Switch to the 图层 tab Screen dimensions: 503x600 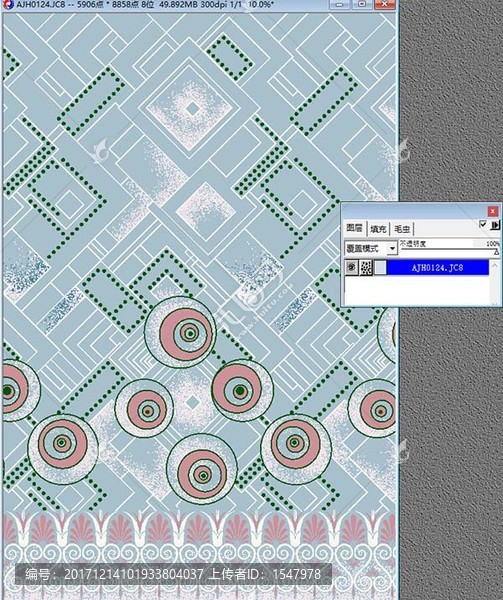[x=355, y=228]
